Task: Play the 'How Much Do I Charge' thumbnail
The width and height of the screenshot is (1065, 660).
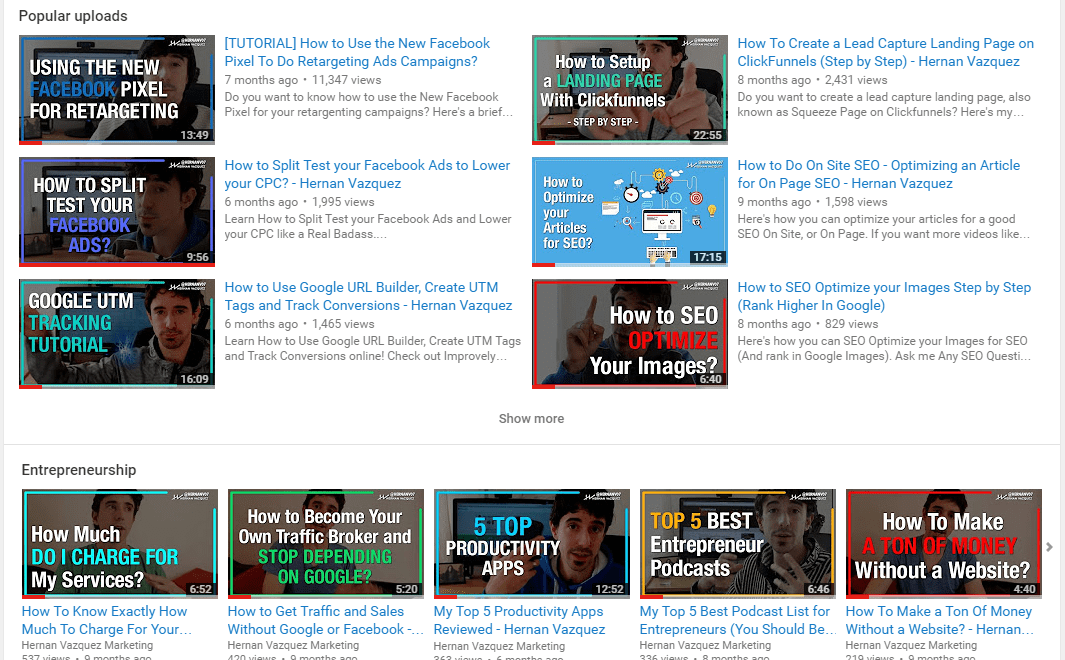Action: pos(120,544)
